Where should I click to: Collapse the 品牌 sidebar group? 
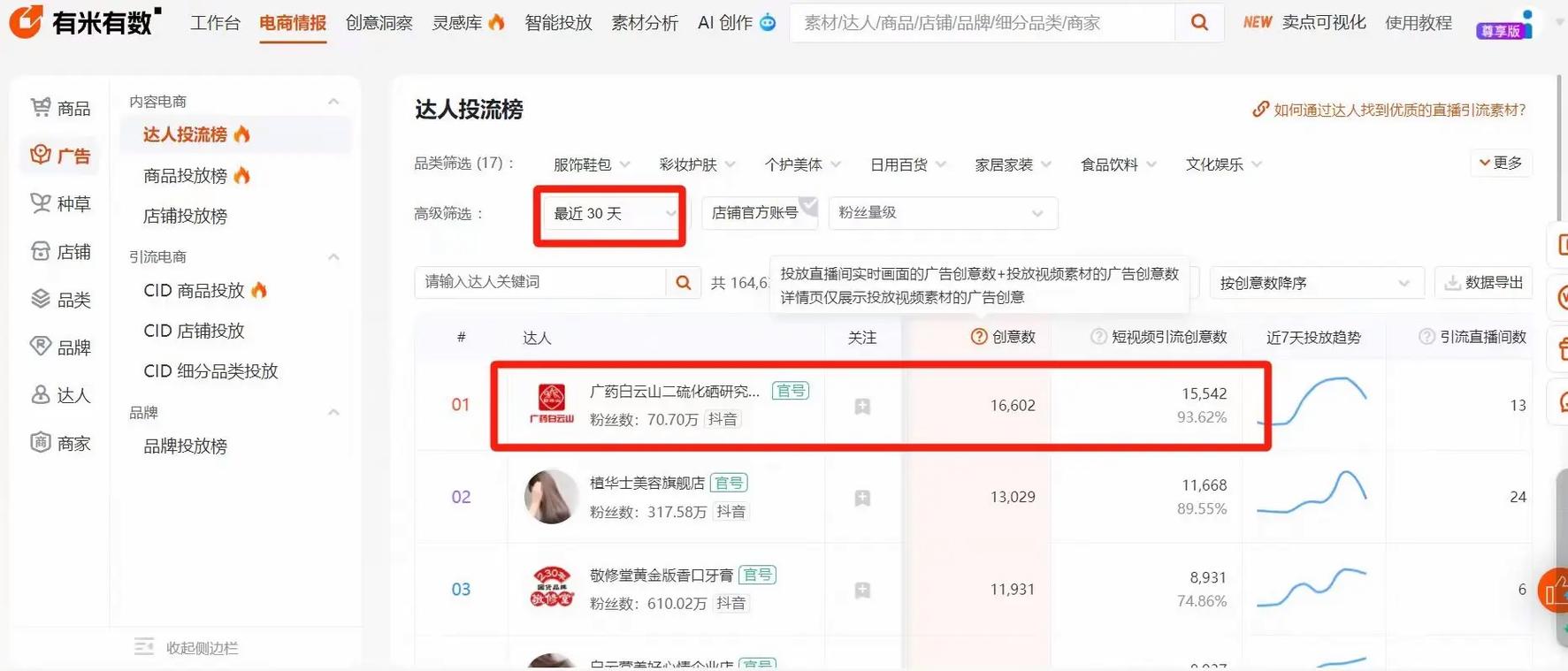coord(333,412)
